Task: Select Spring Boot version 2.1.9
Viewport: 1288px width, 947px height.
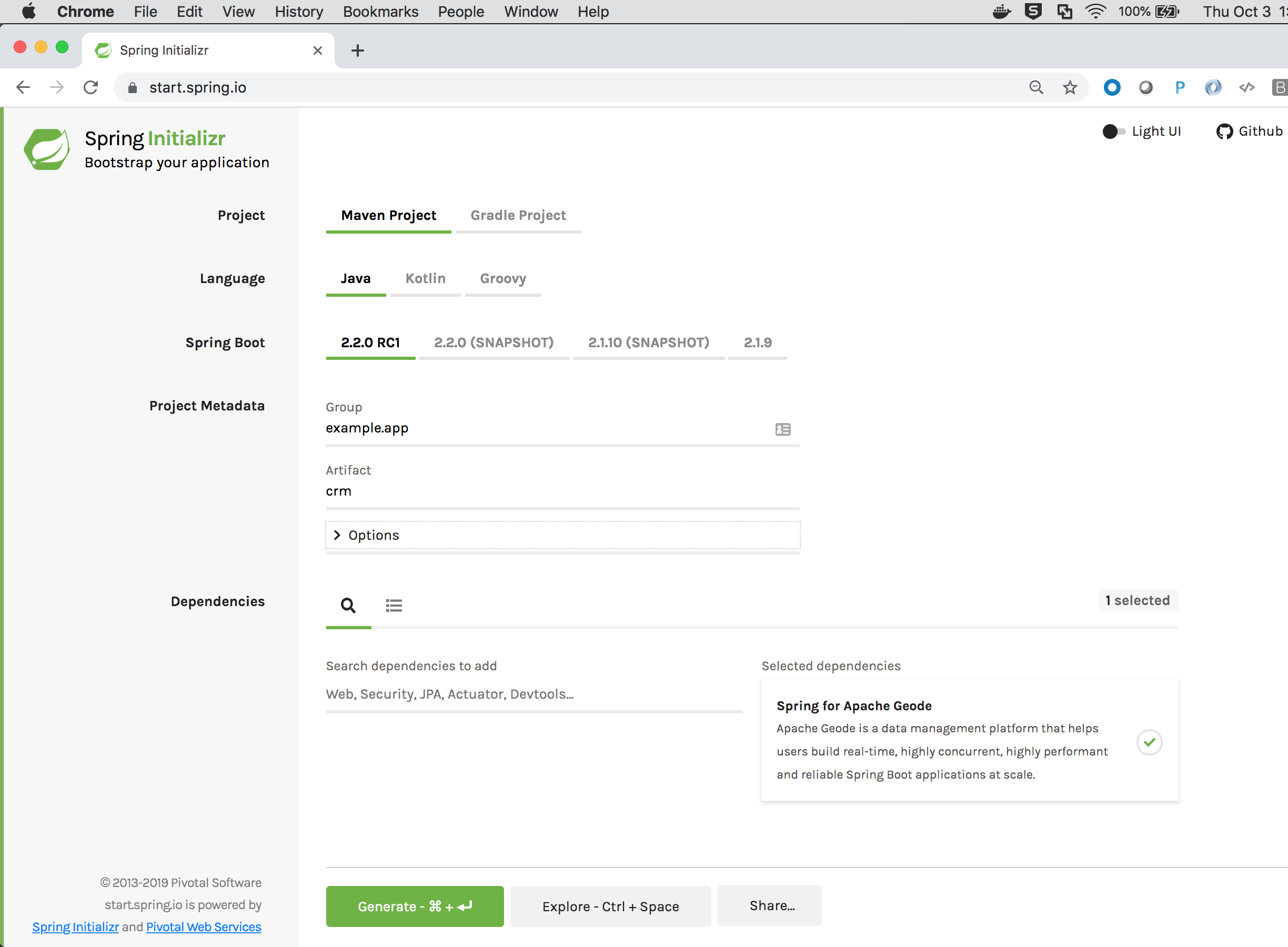Action: 757,343
